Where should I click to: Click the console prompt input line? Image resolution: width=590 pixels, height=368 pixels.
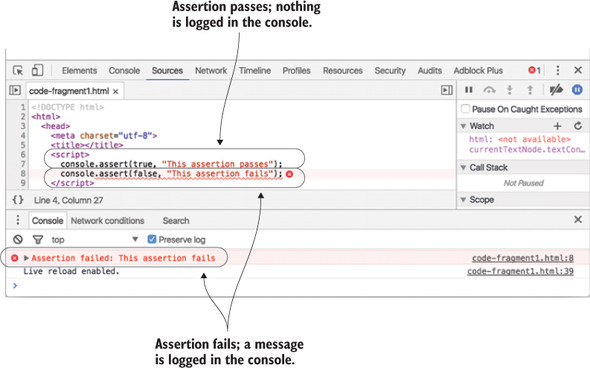pos(297,286)
